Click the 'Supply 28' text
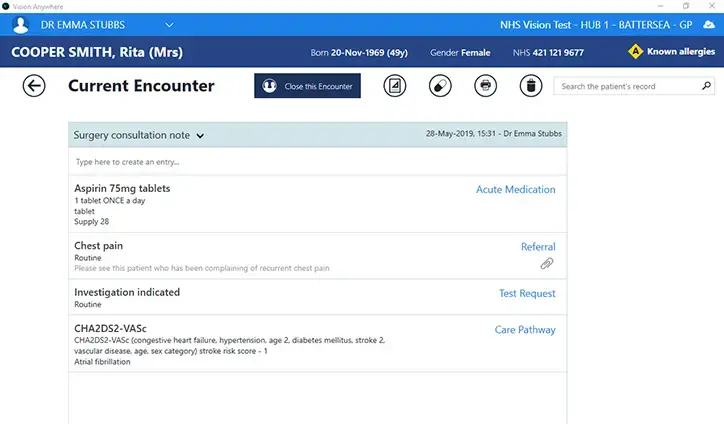 tap(91, 222)
